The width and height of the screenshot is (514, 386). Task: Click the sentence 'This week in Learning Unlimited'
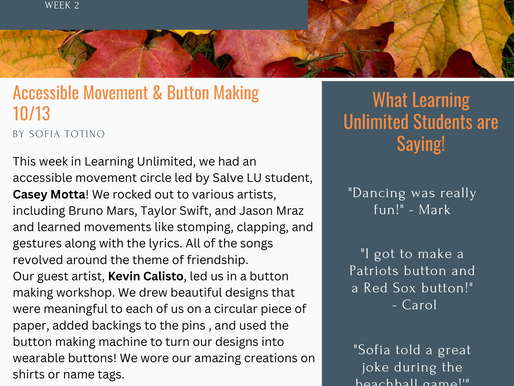tap(103, 161)
